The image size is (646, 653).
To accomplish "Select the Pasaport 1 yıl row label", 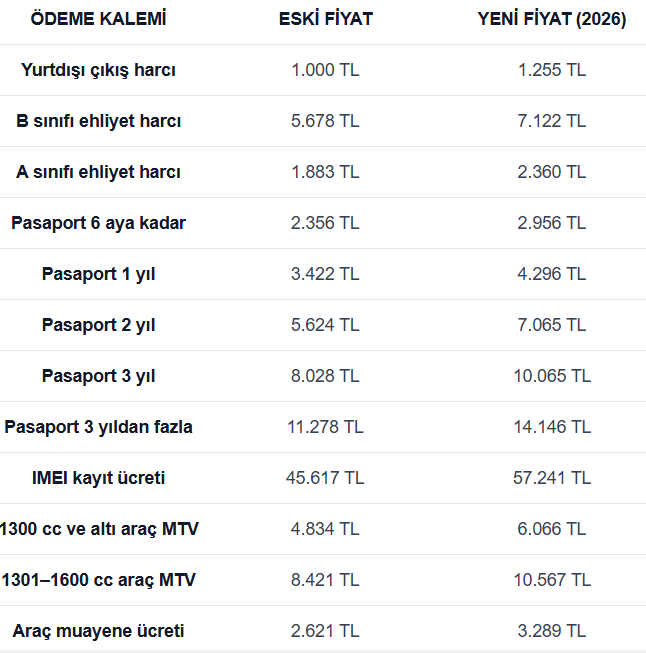I will click(x=98, y=274).
